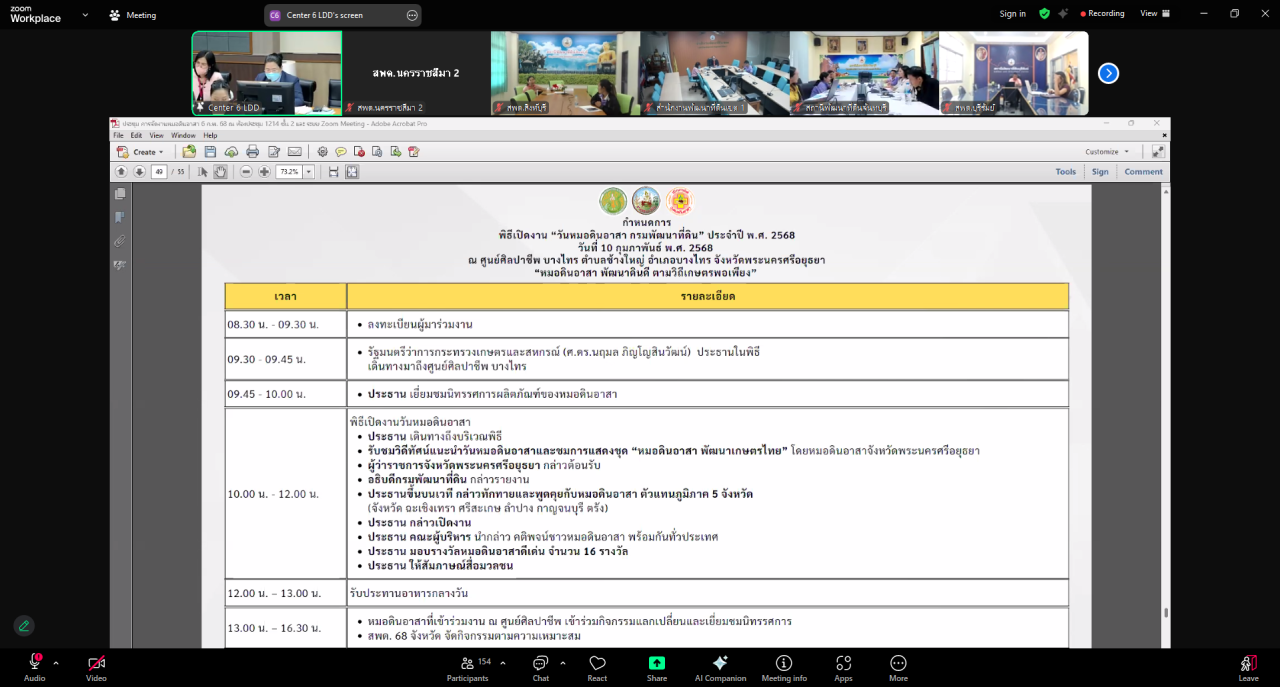Launch AI Companion
The image size is (1280, 687).
pyautogui.click(x=719, y=665)
